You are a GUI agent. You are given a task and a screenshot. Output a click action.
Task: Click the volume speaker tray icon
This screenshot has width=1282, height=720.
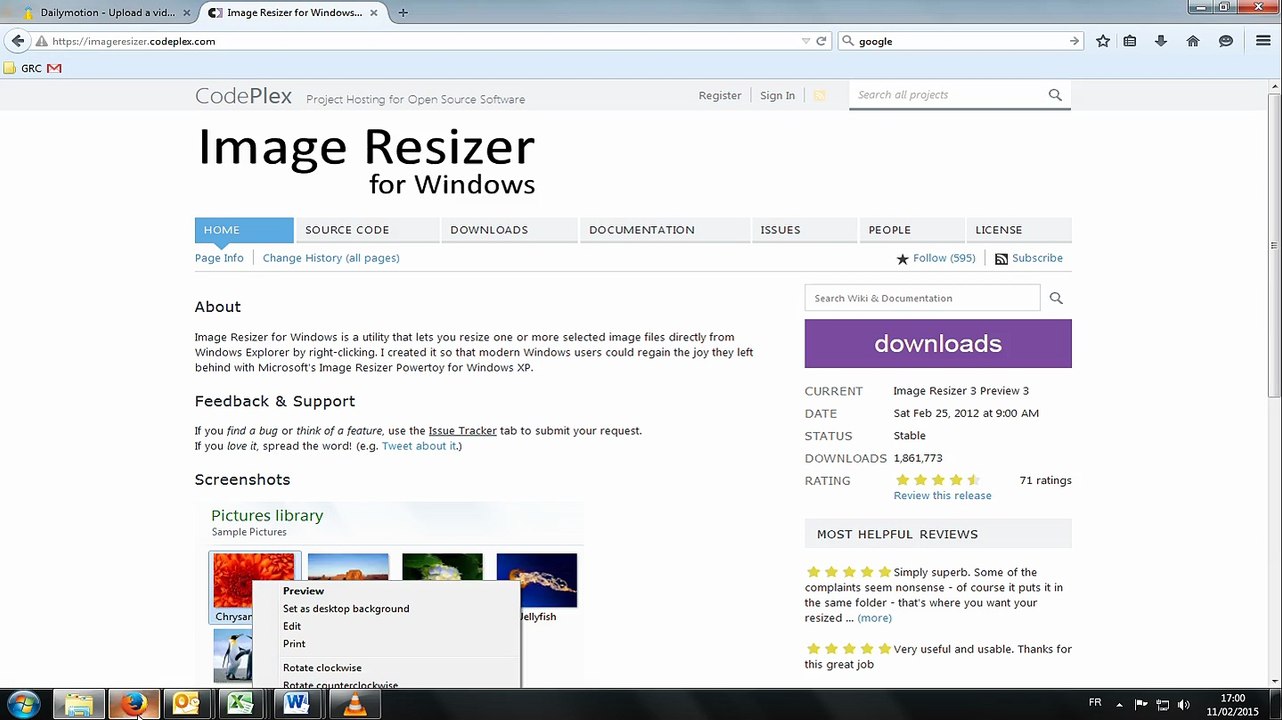1184,704
